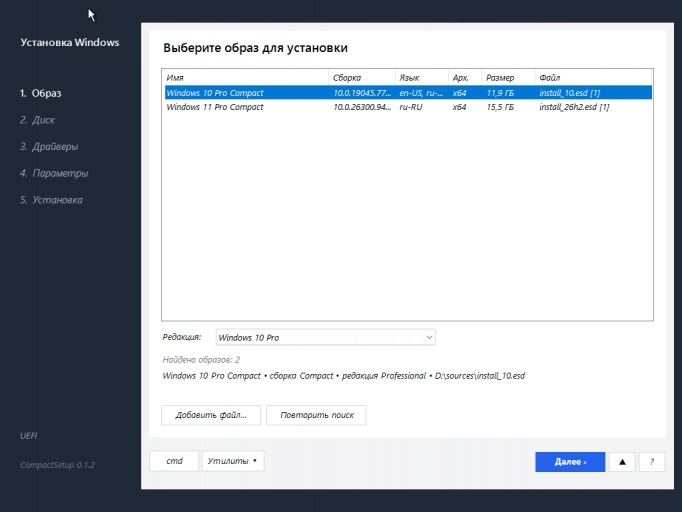682x512 pixels.
Task: Click the 11,9 ГБ size cell
Action: coord(500,93)
